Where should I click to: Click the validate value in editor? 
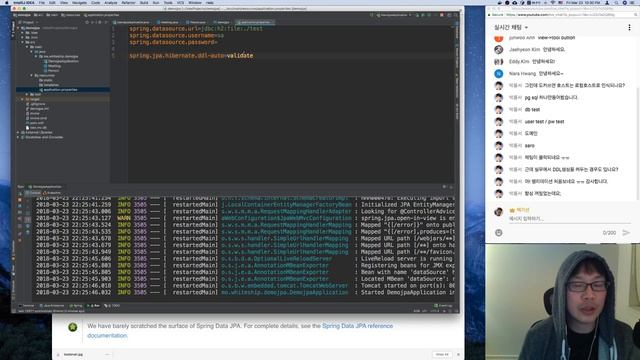(240, 56)
